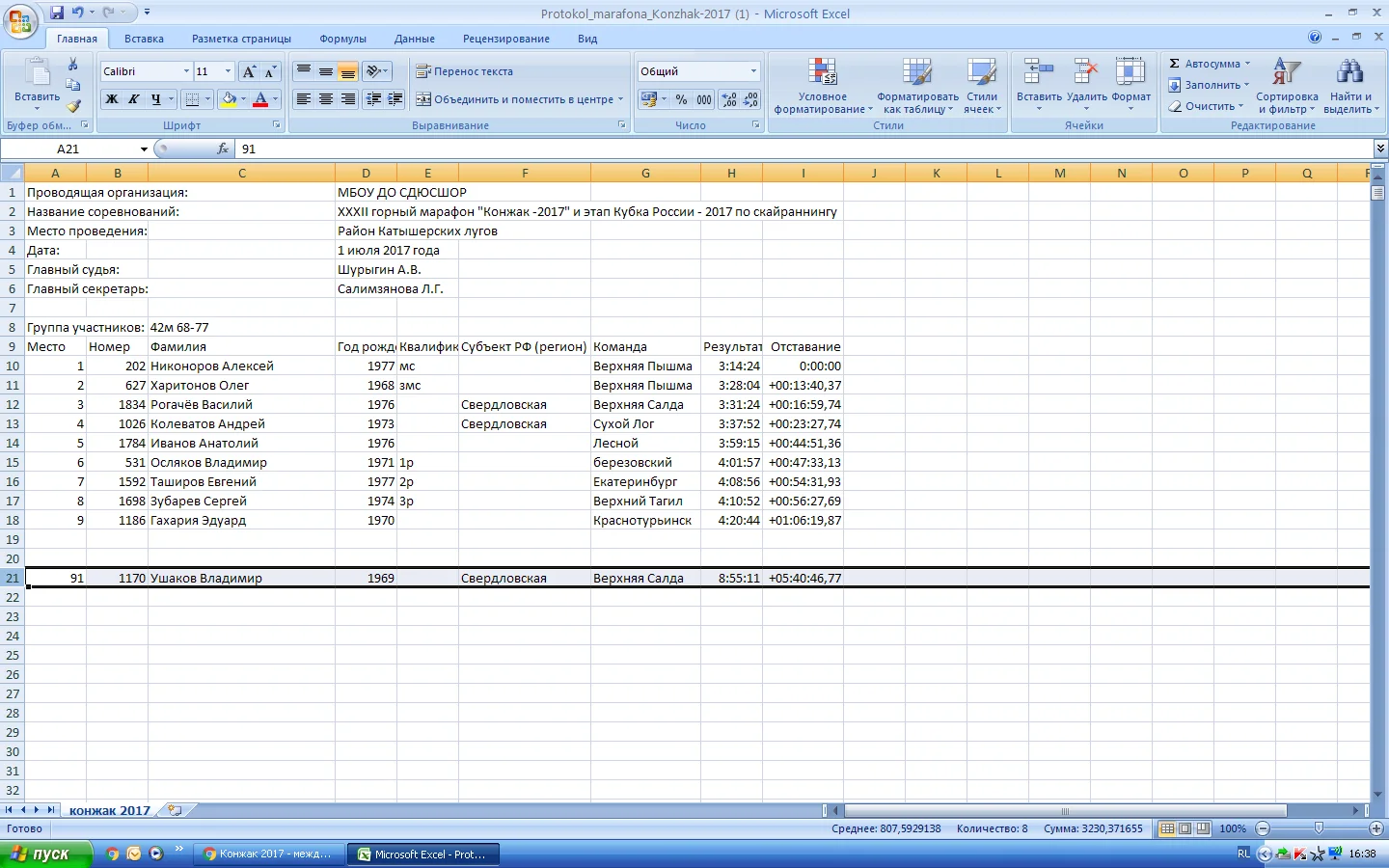Click the yellow fill color bucket

point(229,99)
